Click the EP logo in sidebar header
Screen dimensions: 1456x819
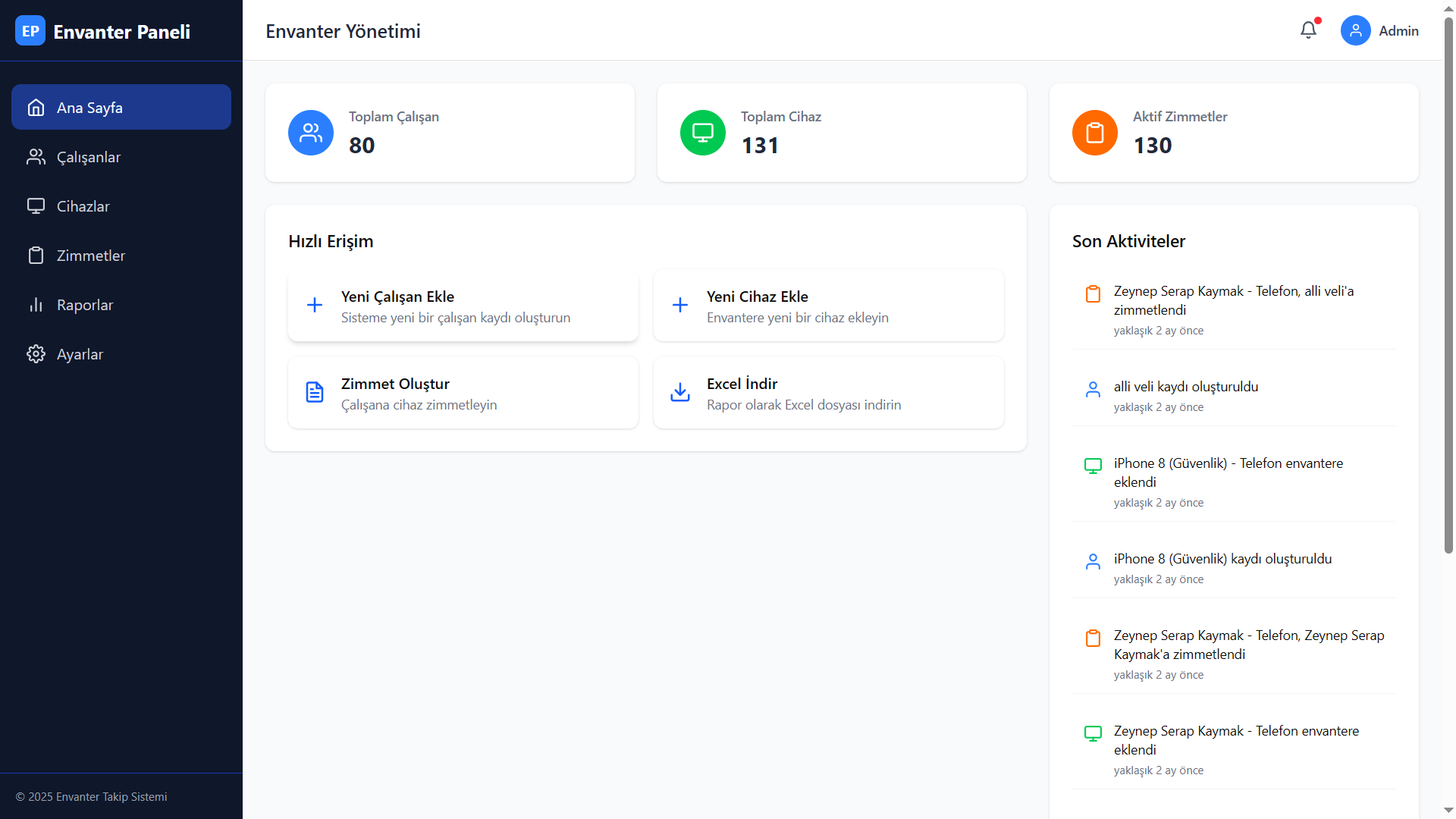30,31
